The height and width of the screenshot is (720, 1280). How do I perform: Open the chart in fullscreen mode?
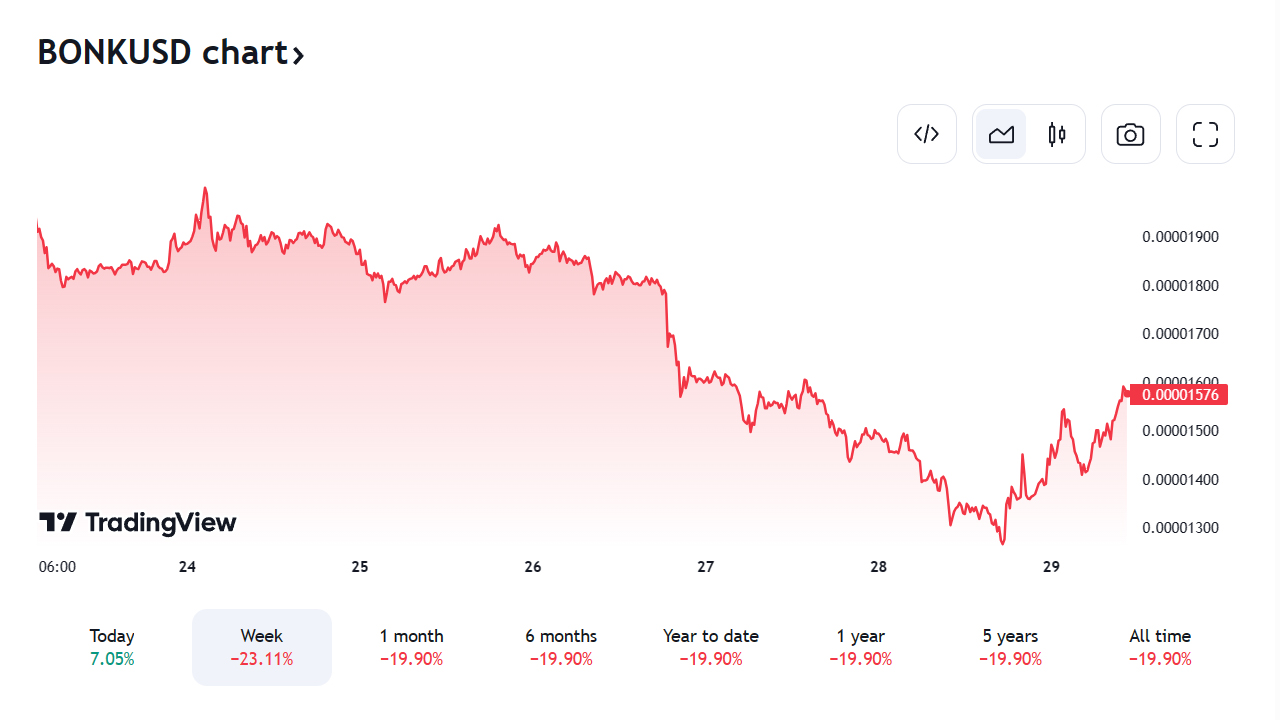pyautogui.click(x=1205, y=134)
